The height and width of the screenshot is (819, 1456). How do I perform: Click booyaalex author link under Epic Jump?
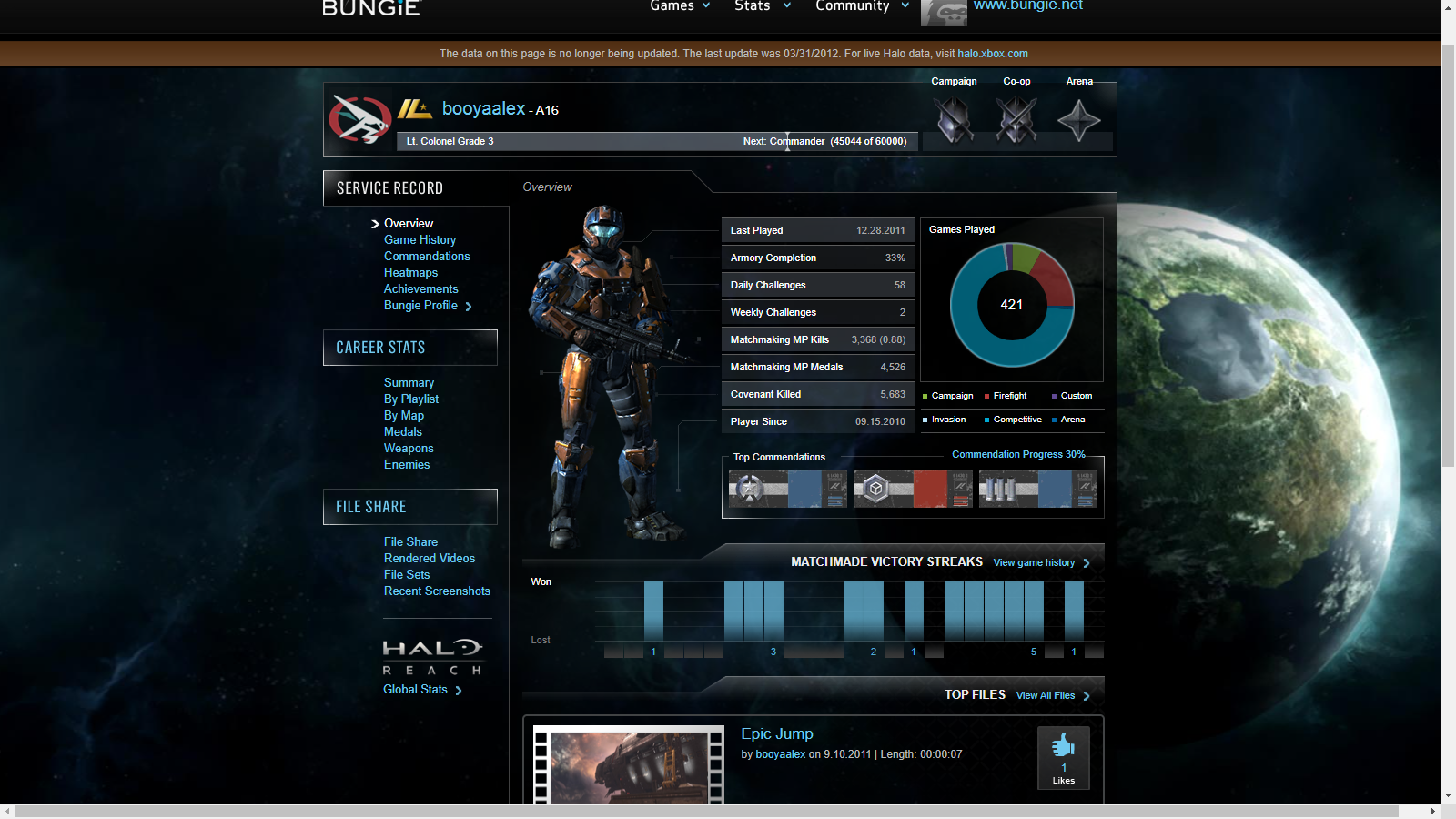coord(781,754)
